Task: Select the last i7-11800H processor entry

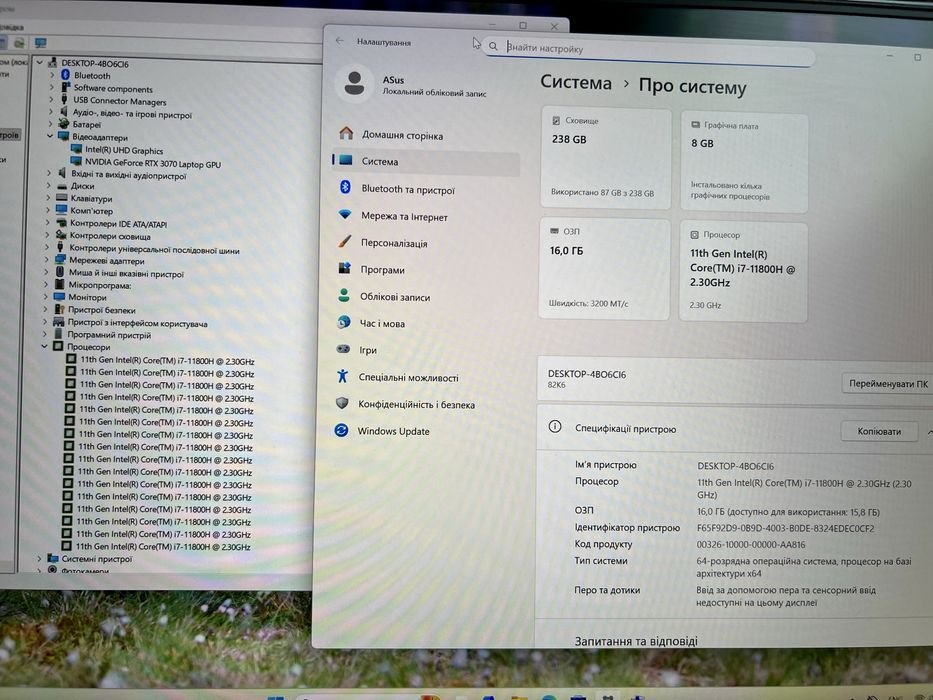Action: click(156, 546)
